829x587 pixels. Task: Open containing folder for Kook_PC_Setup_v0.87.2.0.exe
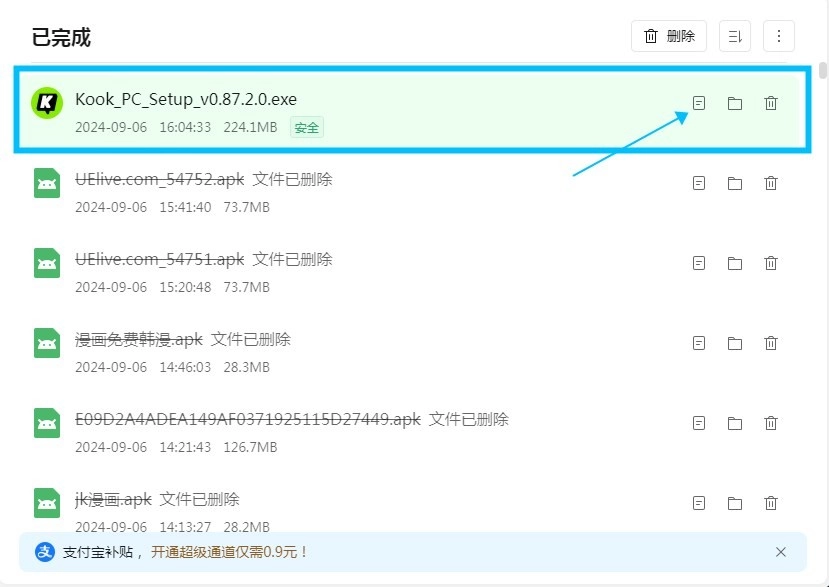pos(735,103)
